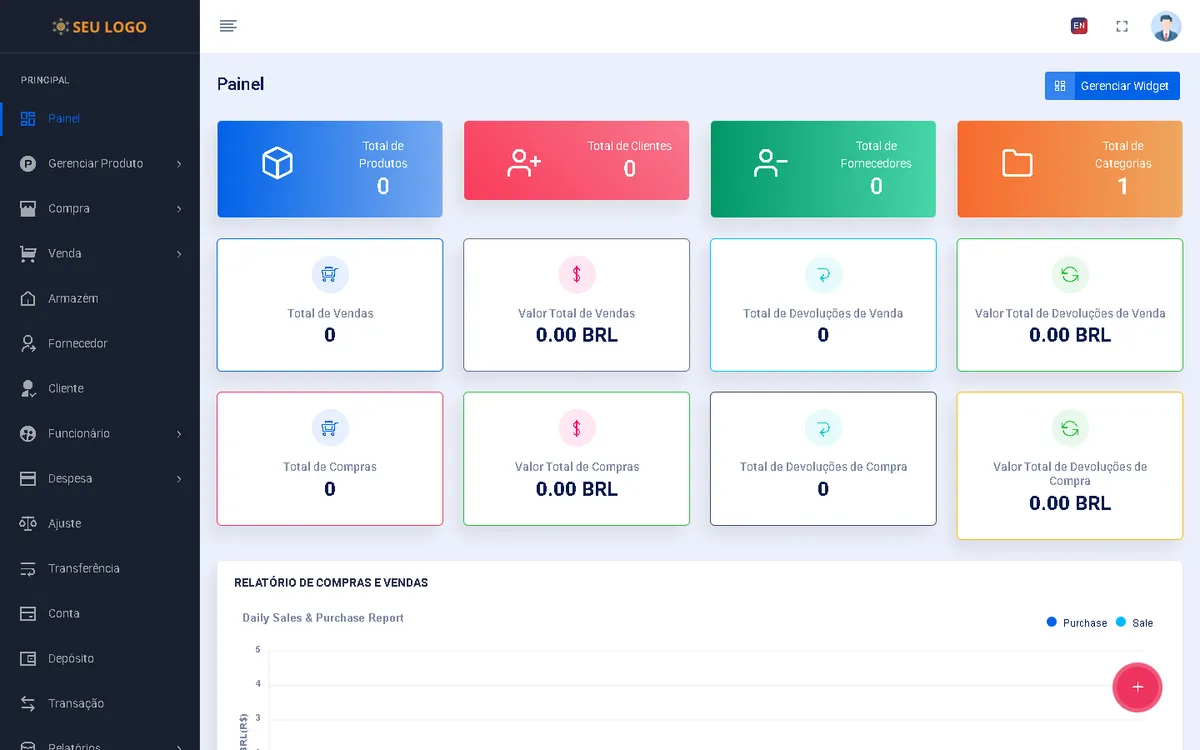Open the user avatar profile menu

coord(1165,26)
